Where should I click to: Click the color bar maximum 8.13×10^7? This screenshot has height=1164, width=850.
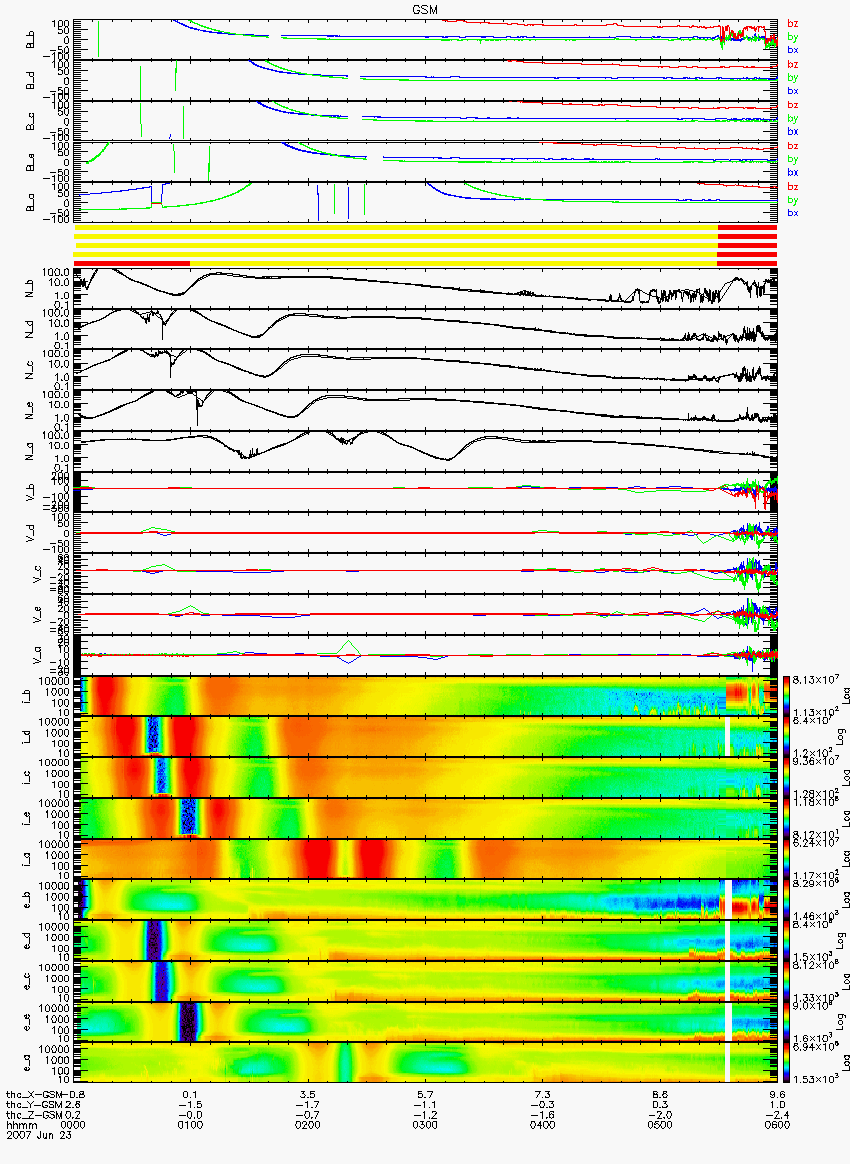pyautogui.click(x=817, y=681)
